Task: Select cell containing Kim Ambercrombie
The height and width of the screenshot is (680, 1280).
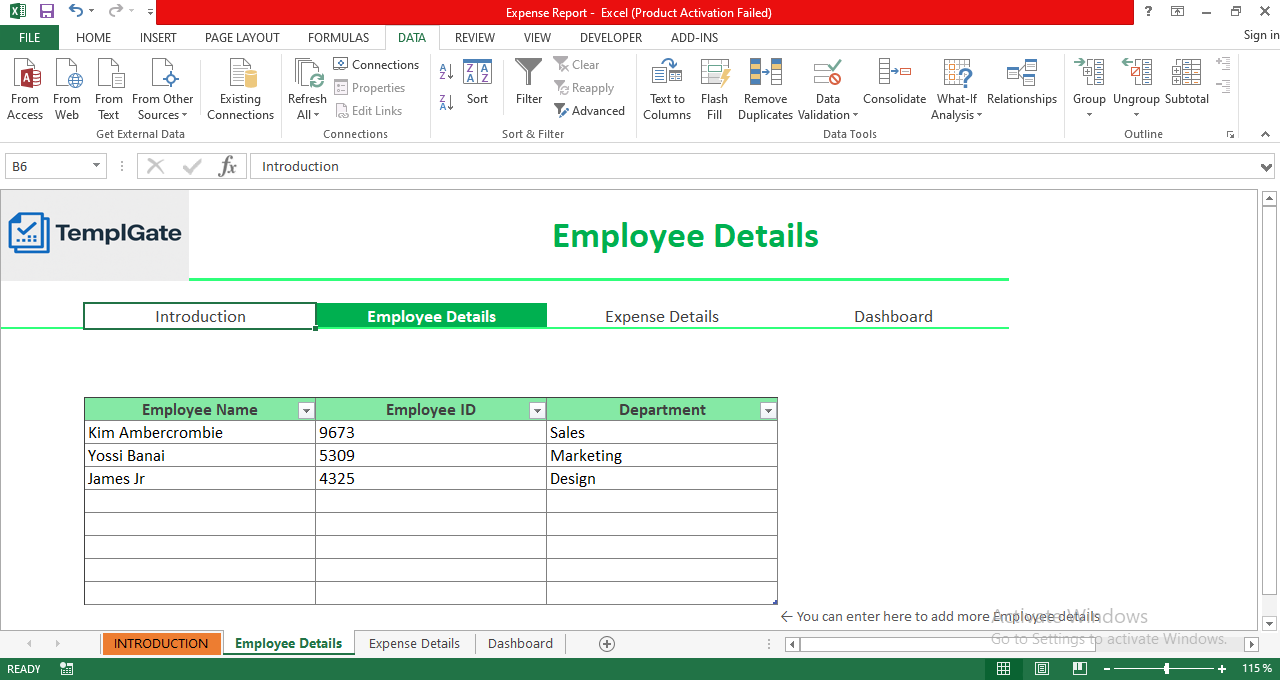Action: tap(200, 432)
